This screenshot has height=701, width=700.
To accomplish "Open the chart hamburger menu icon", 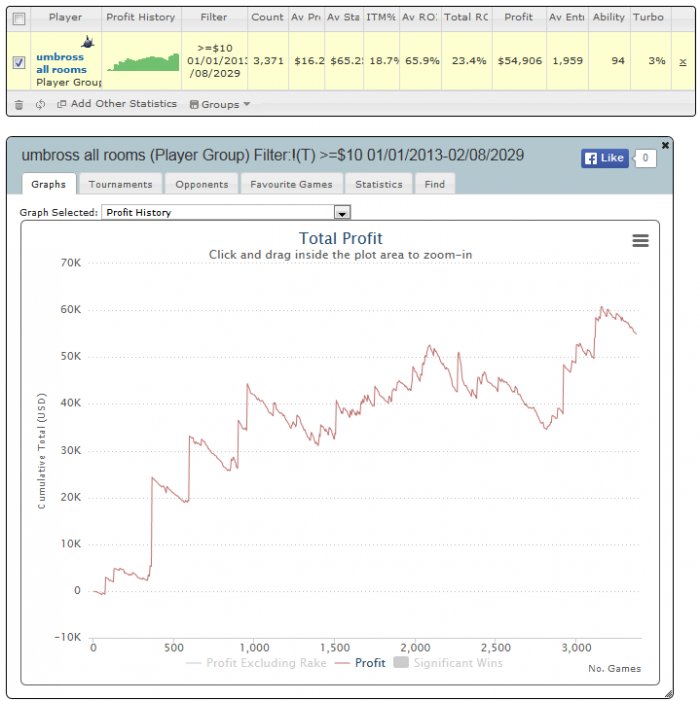I will click(x=640, y=241).
